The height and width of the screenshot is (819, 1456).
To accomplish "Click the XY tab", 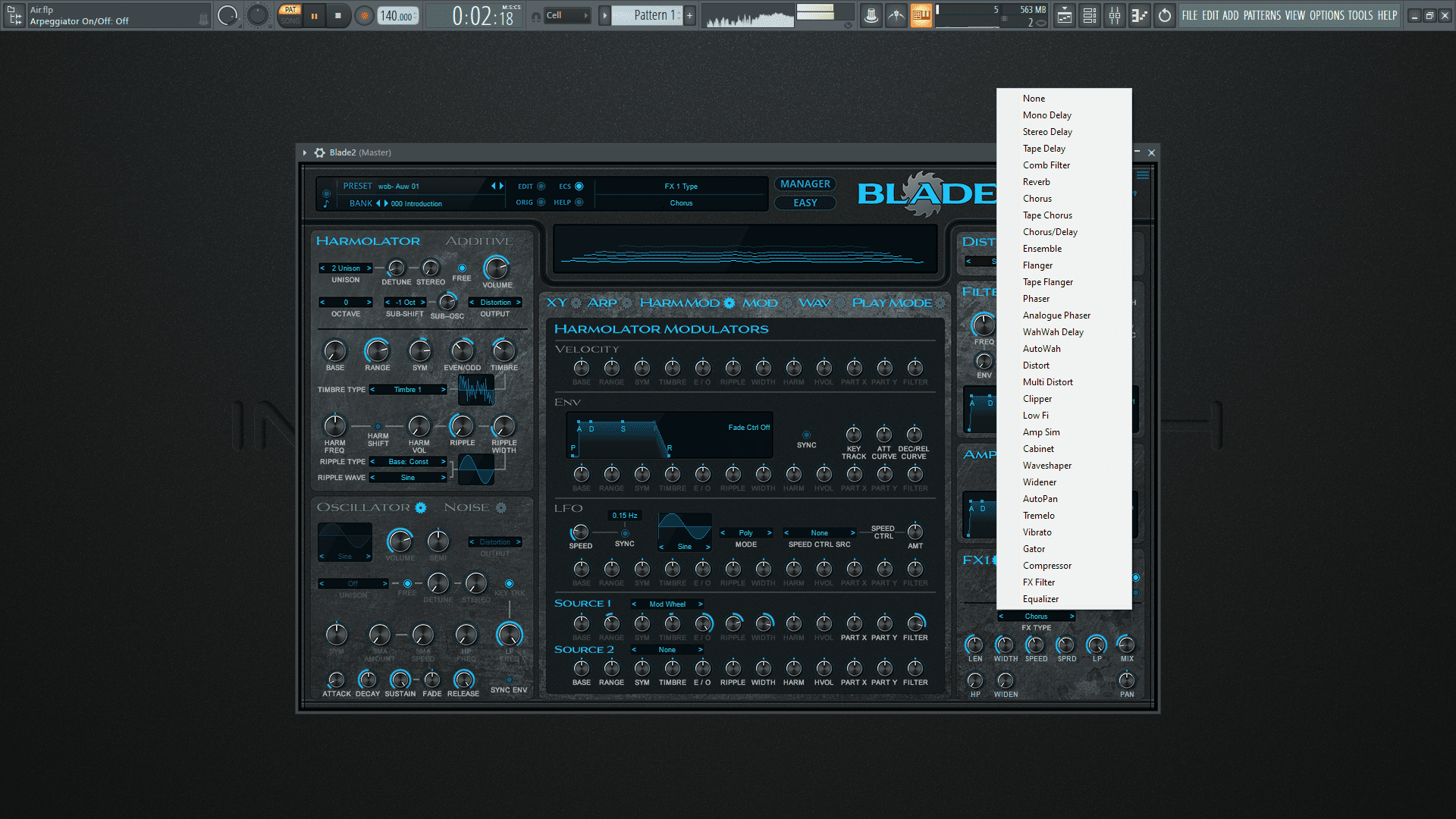I will click(557, 303).
